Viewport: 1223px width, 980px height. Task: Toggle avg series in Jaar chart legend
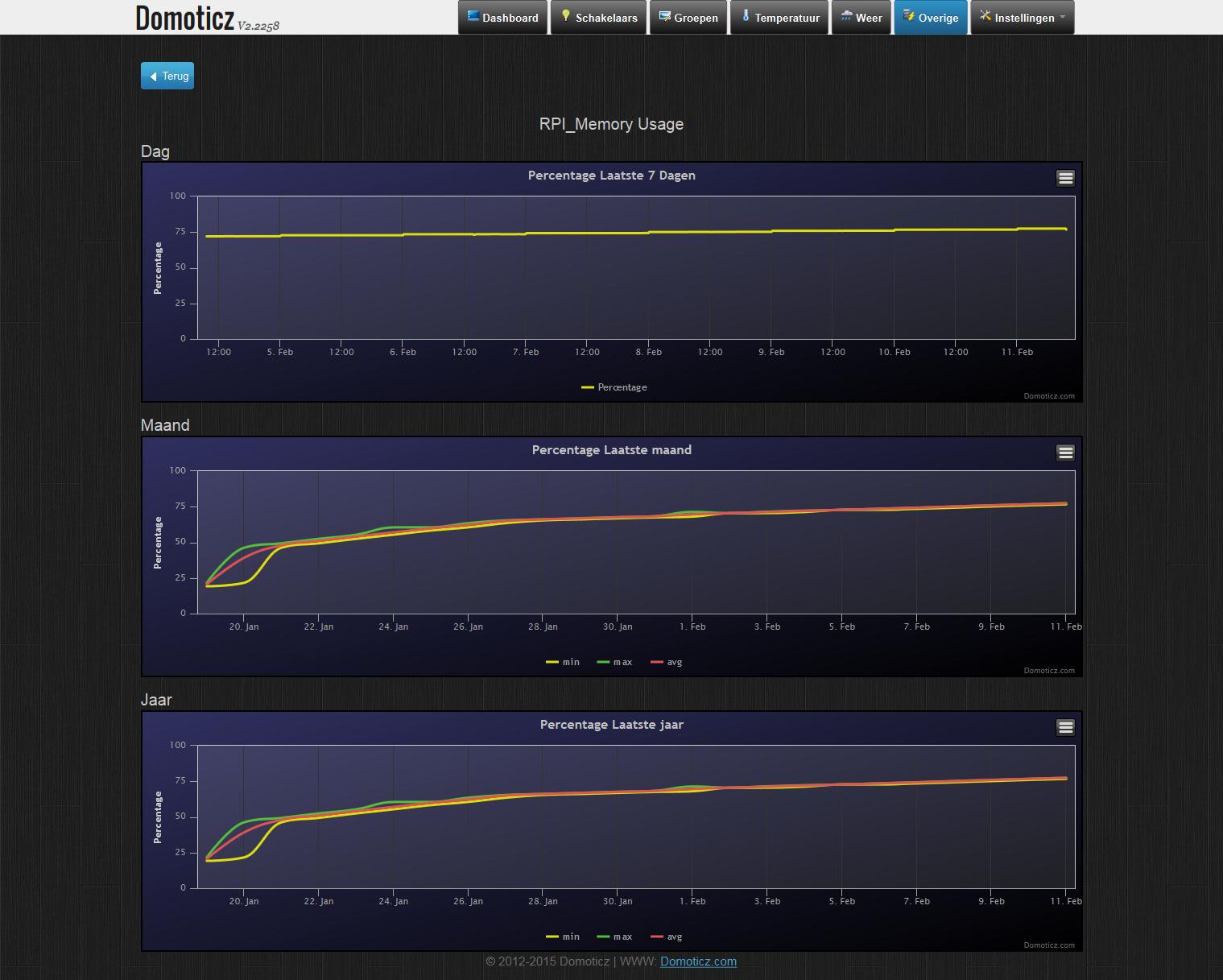(667, 937)
